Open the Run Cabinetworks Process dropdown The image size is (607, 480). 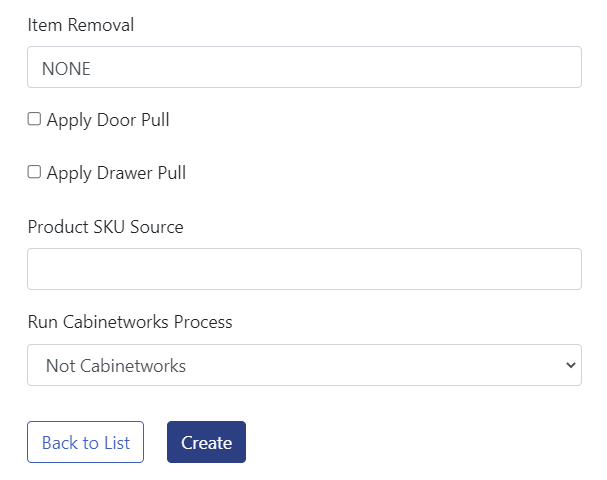click(304, 365)
